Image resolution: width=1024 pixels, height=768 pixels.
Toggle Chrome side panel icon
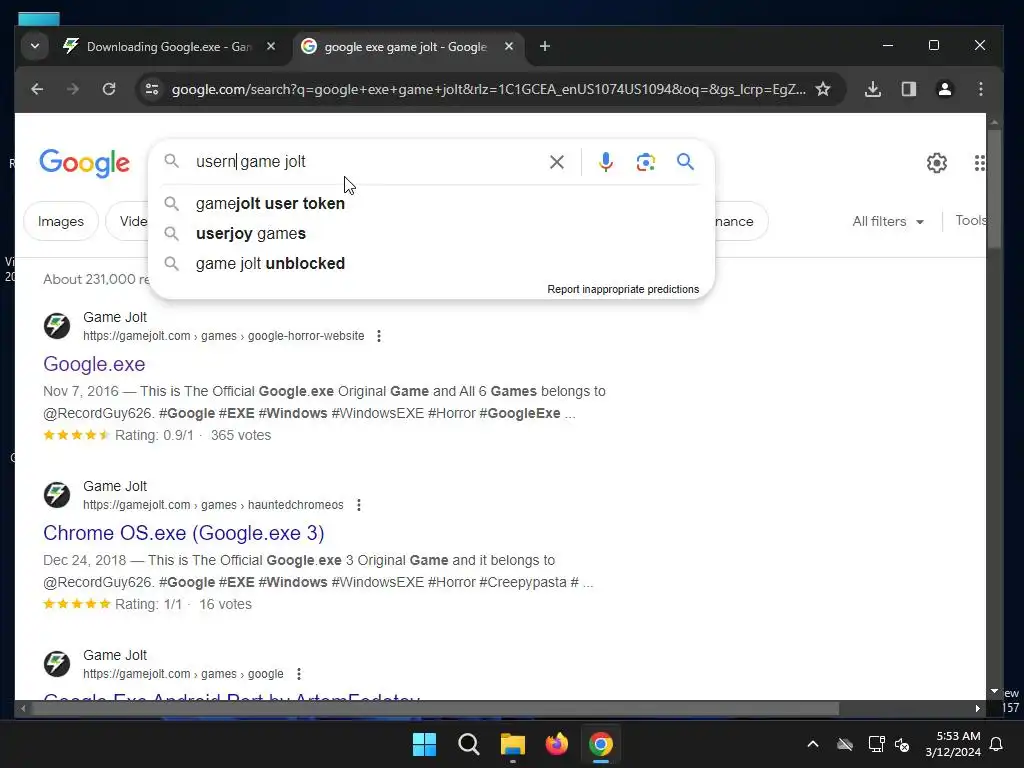point(908,89)
